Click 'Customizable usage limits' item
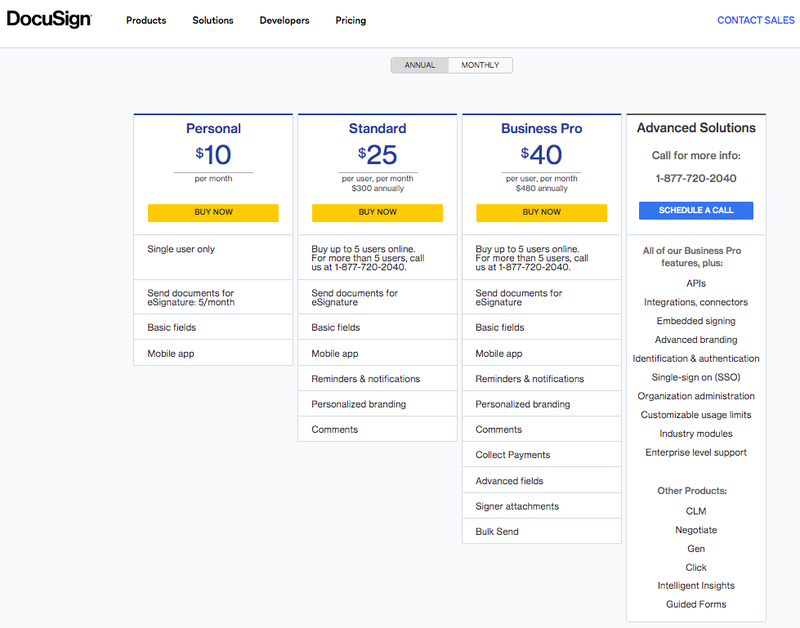The image size is (800, 628). click(696, 415)
